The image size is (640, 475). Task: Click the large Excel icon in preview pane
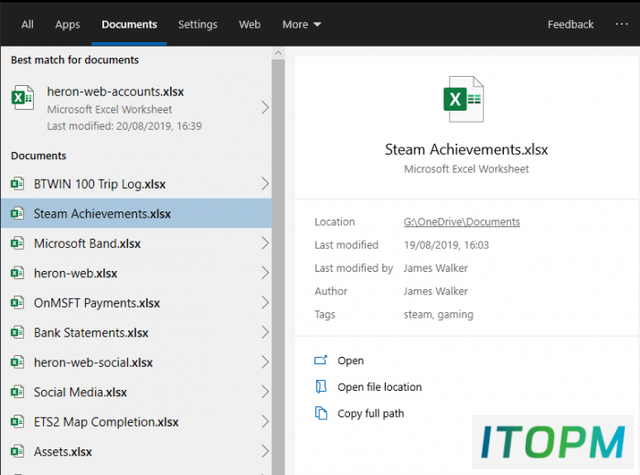click(464, 99)
